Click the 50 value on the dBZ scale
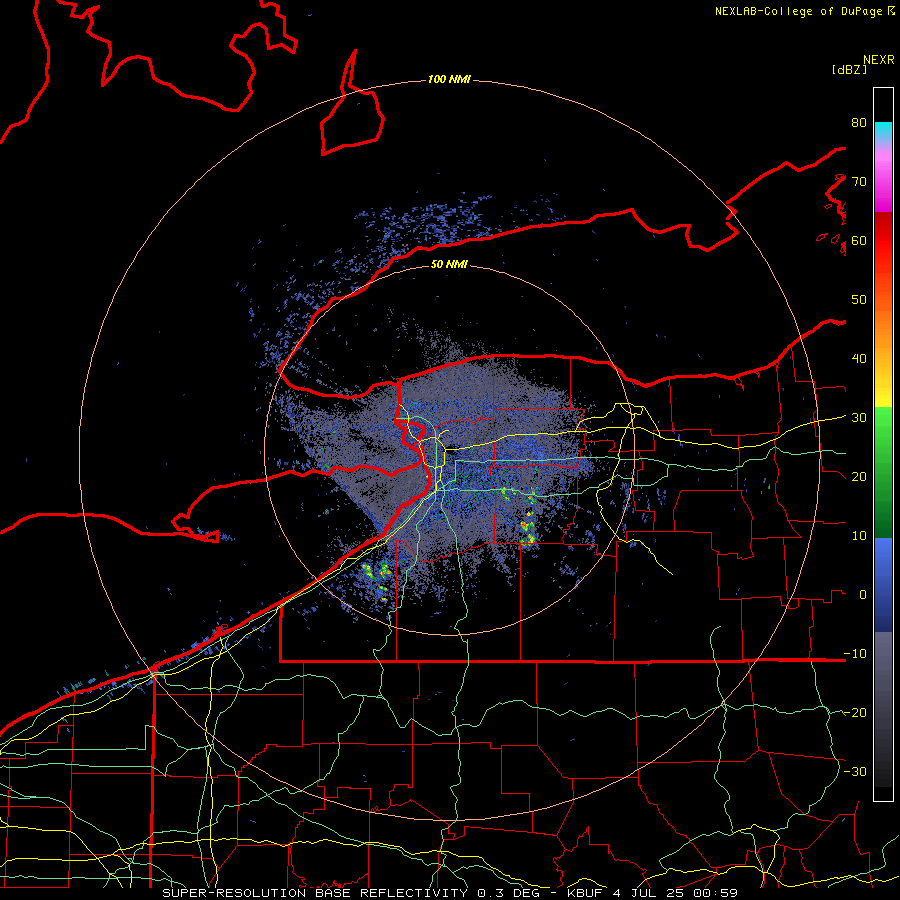This screenshot has height=900, width=900. 859,300
